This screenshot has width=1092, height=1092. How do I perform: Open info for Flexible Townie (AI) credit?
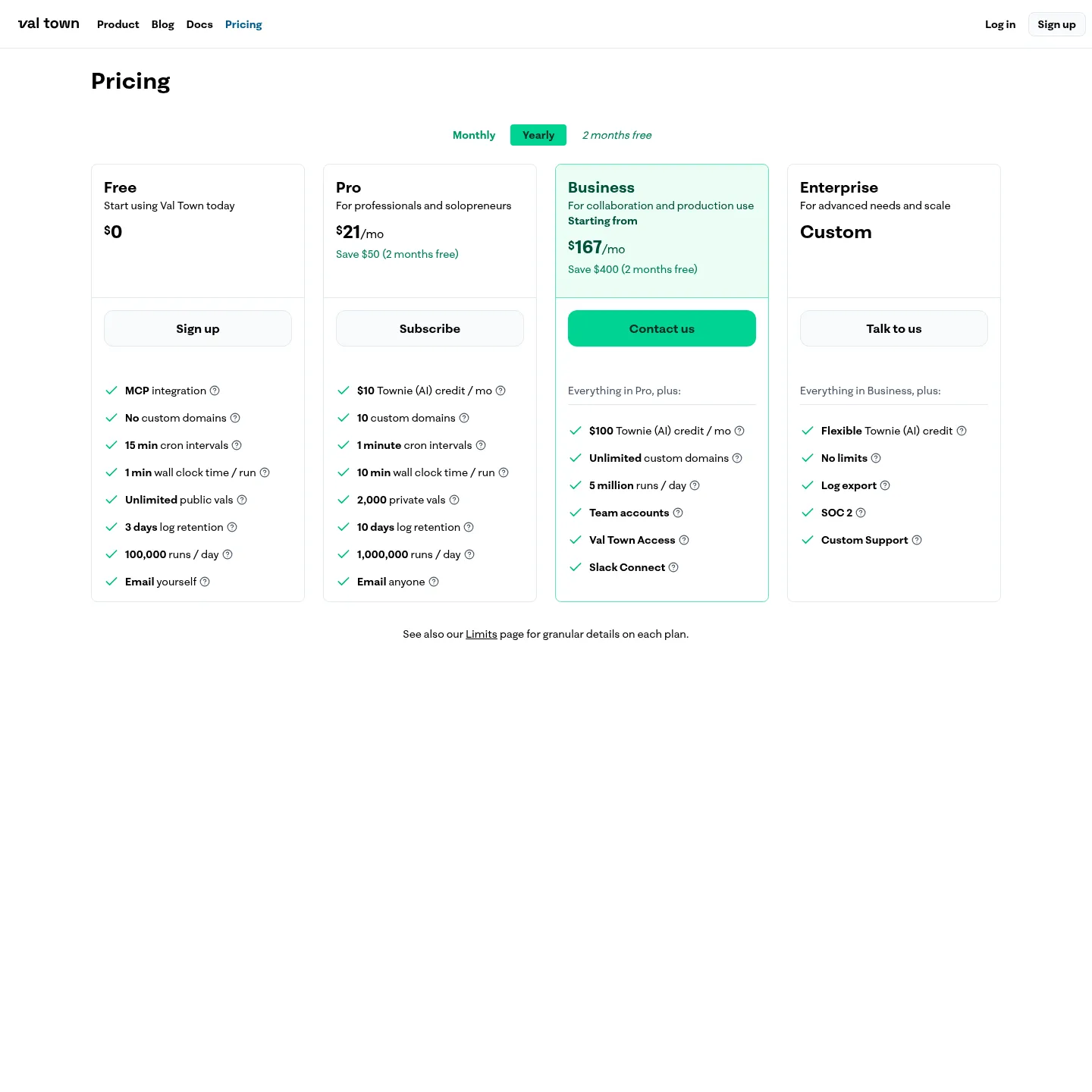[962, 431]
